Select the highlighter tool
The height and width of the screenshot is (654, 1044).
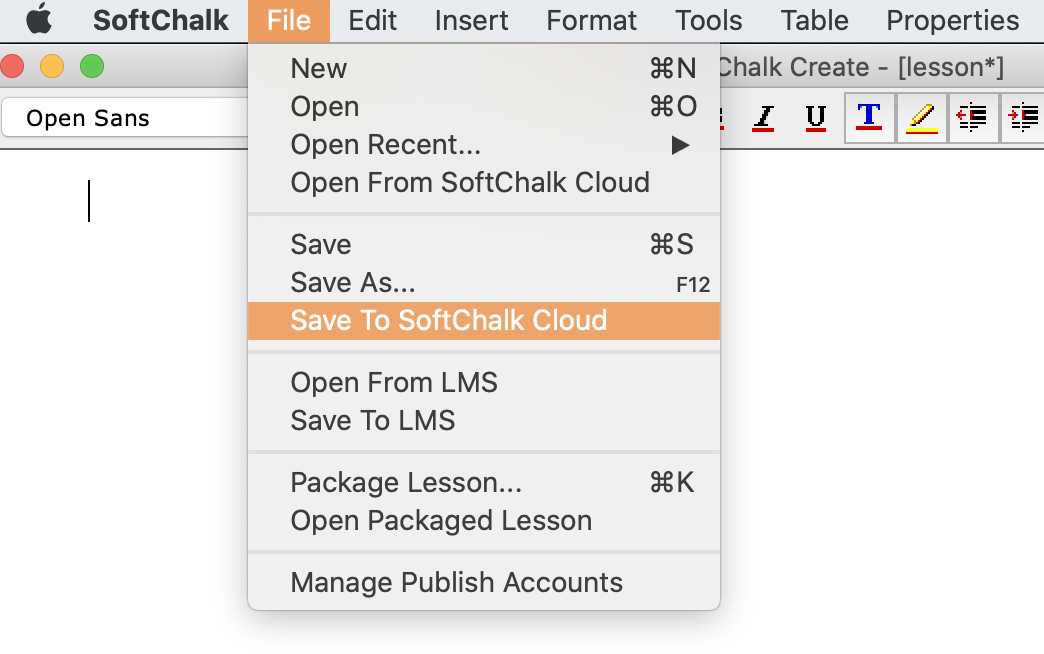pos(920,118)
